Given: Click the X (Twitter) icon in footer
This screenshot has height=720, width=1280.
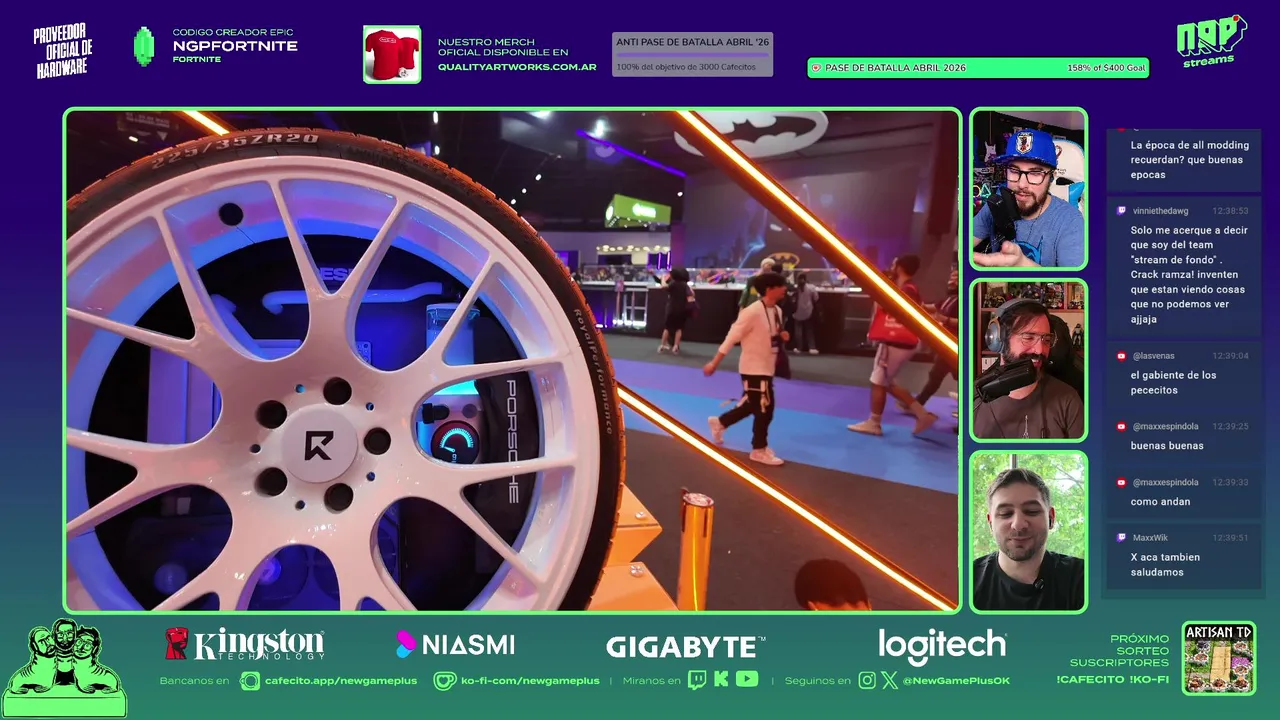Looking at the screenshot, I should pyautogui.click(x=890, y=681).
